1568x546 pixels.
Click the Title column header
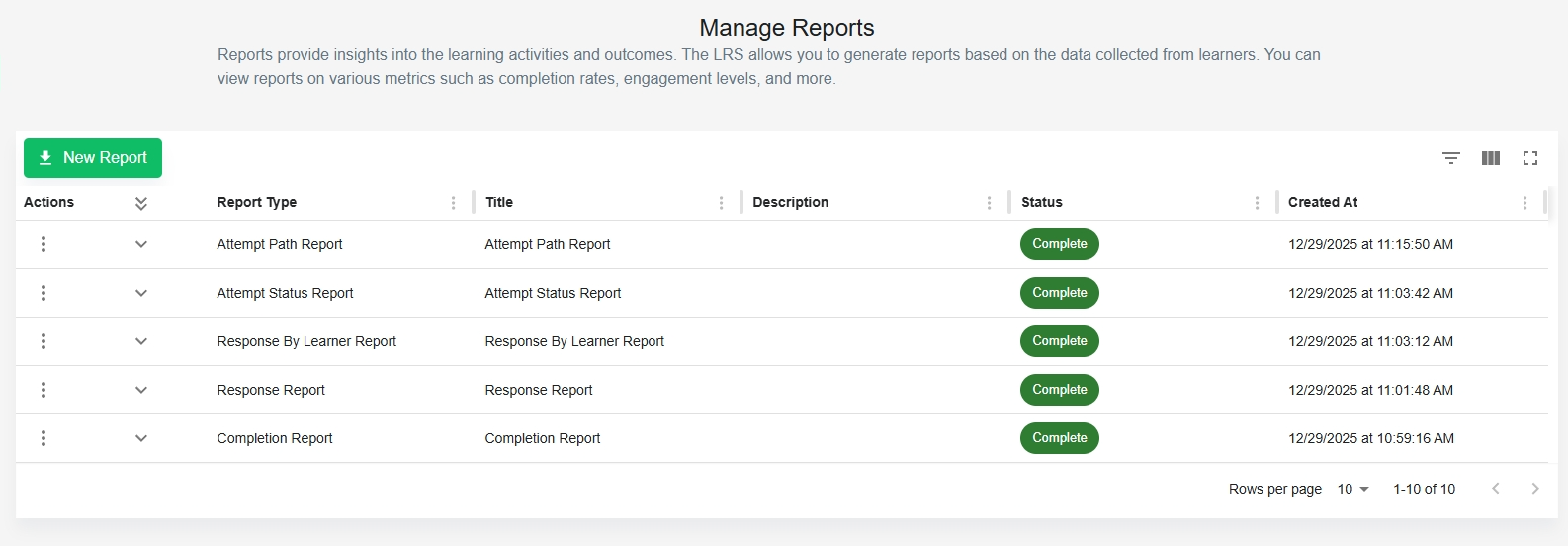point(499,202)
